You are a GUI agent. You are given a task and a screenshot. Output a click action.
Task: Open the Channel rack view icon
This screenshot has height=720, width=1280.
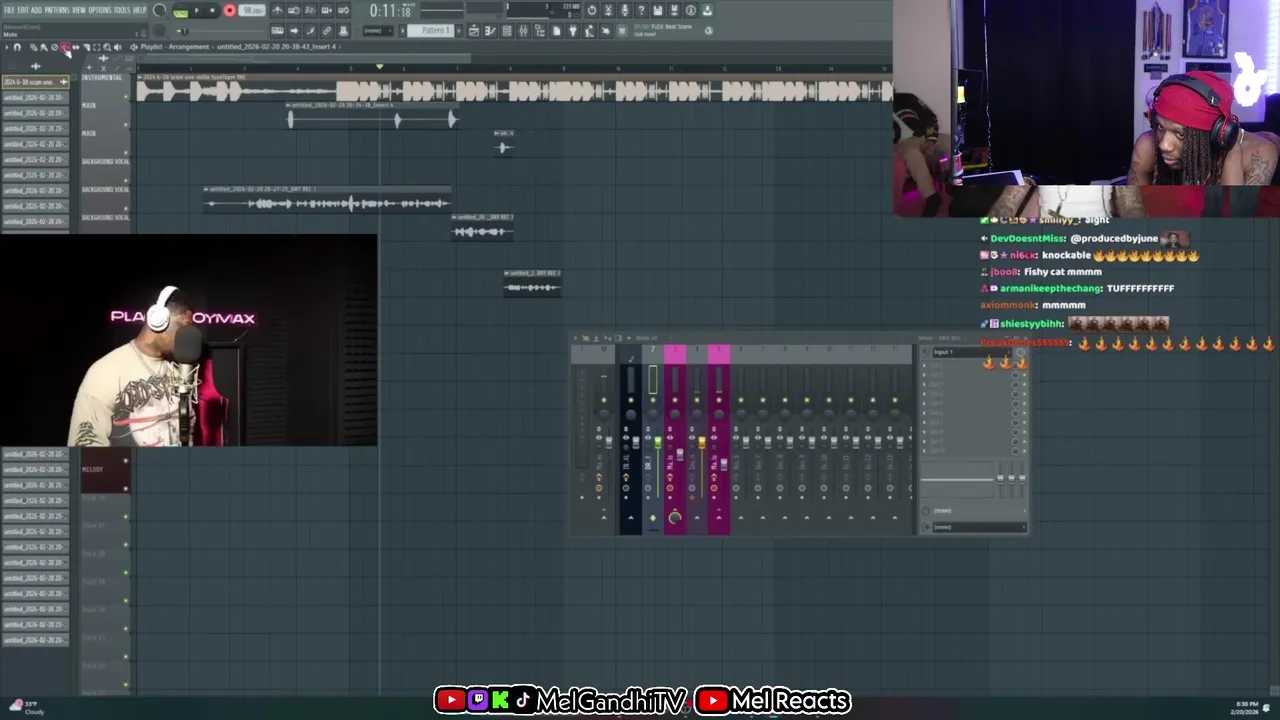pyautogui.click(x=507, y=31)
